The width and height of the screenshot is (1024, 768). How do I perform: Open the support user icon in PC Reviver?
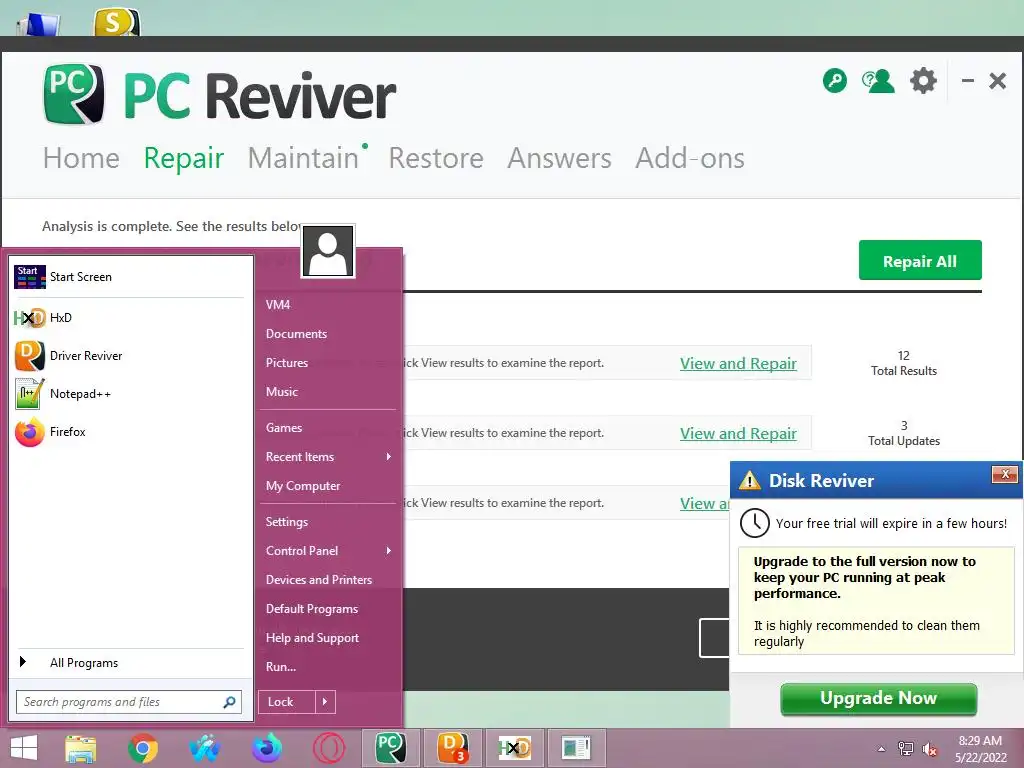tap(878, 81)
